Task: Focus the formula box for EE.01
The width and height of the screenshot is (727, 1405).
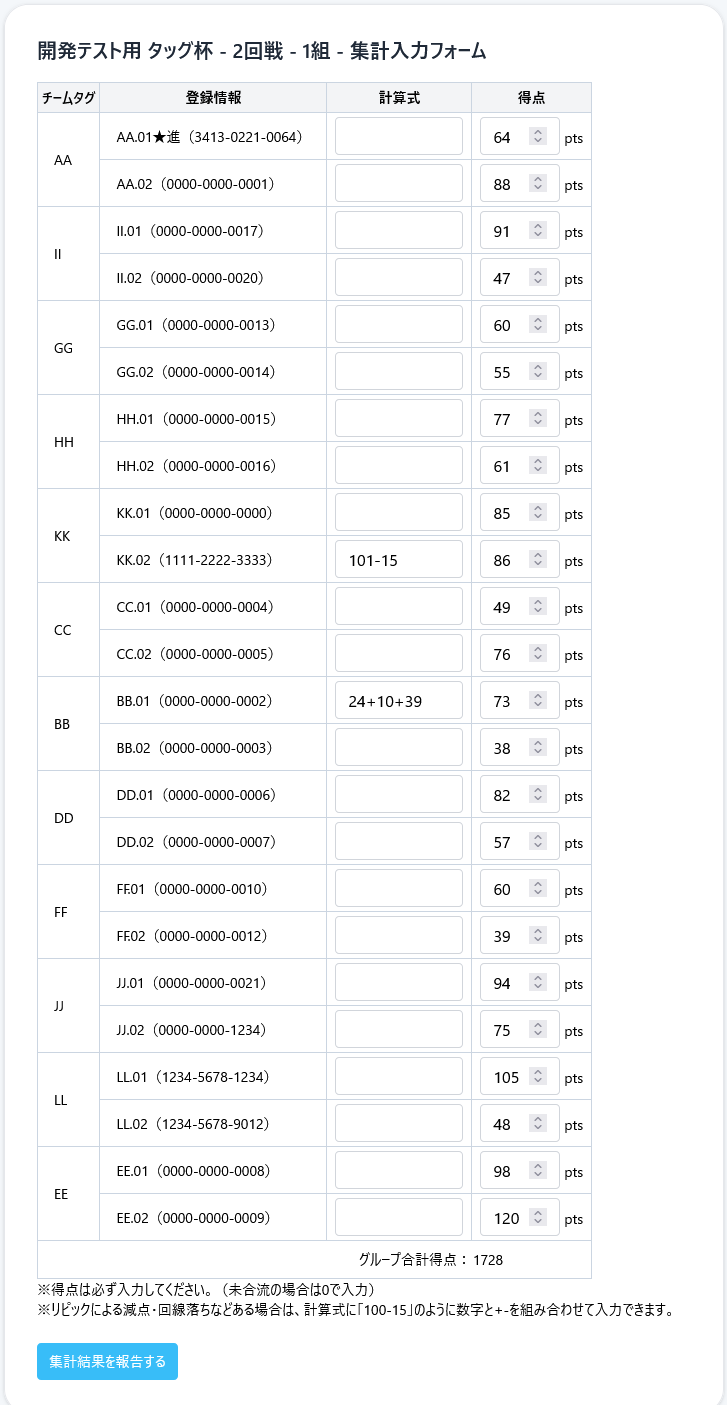Action: click(x=399, y=1170)
